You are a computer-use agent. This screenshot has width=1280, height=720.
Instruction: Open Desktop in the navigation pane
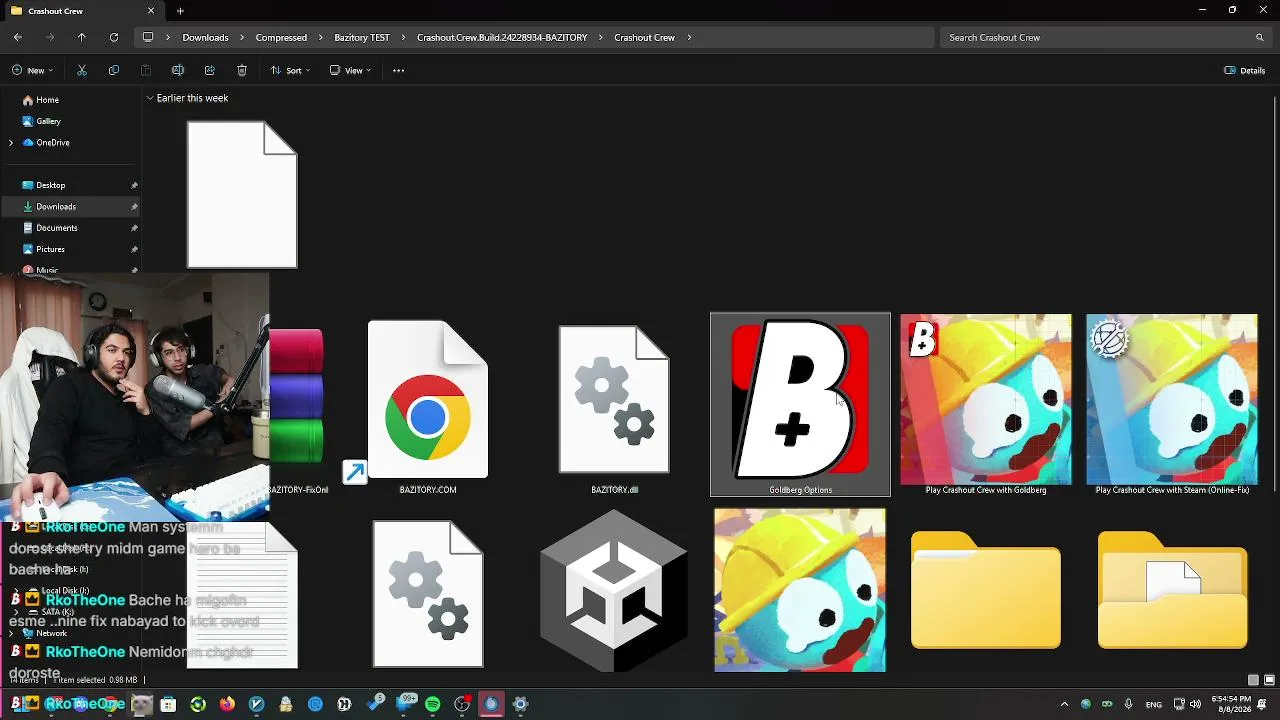(x=50, y=185)
